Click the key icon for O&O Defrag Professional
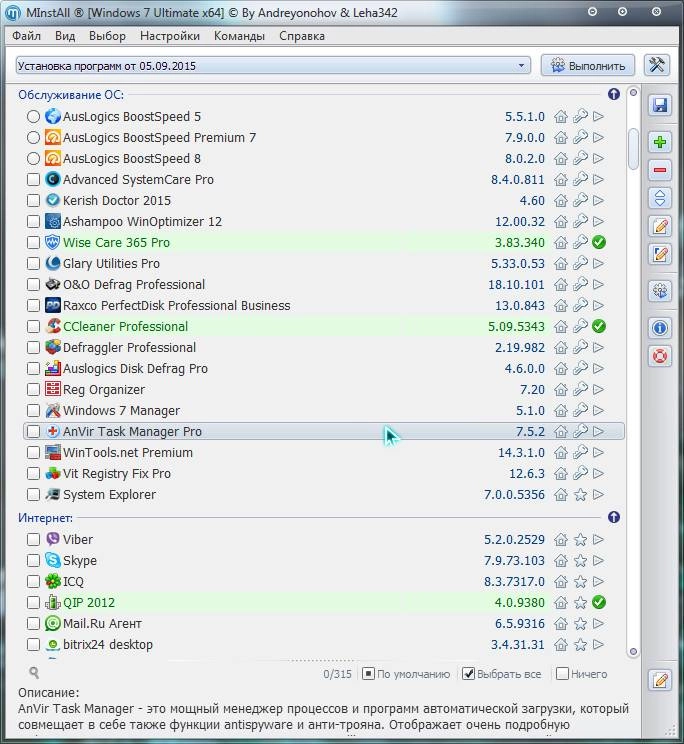 point(580,284)
